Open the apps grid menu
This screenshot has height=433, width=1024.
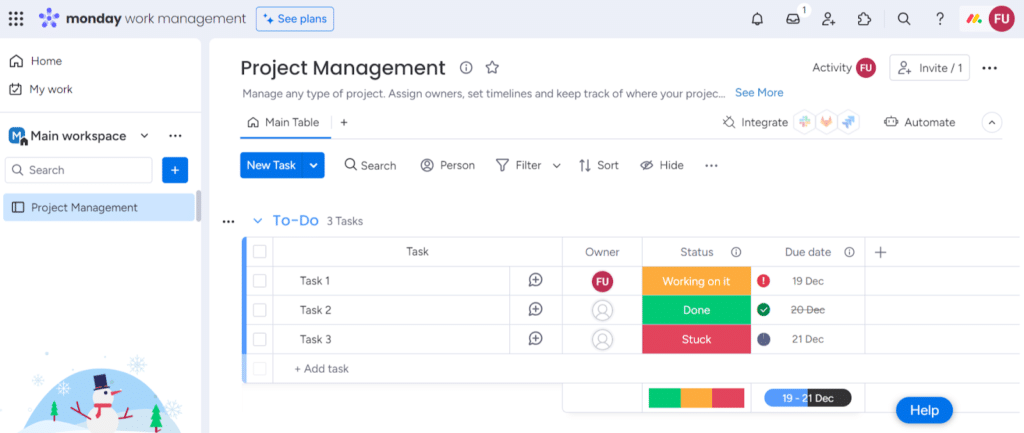pyautogui.click(x=16, y=19)
